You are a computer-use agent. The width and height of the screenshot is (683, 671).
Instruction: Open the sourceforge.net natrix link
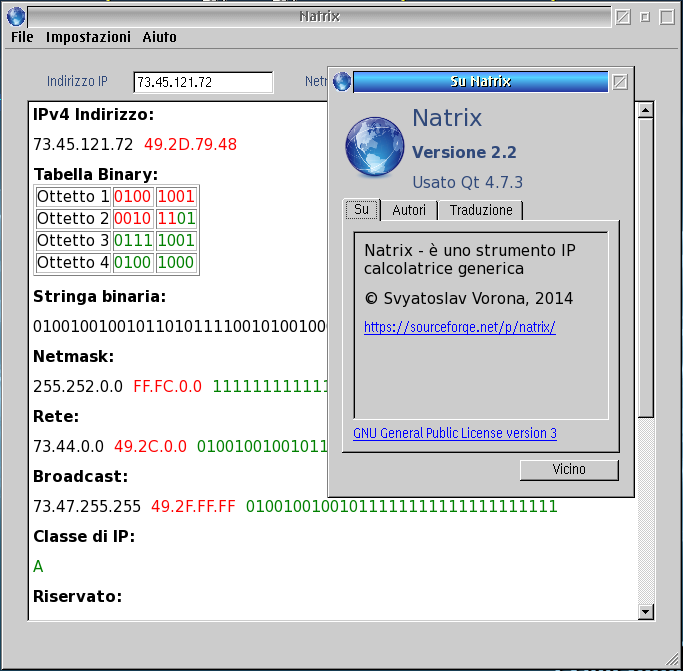click(x=460, y=327)
